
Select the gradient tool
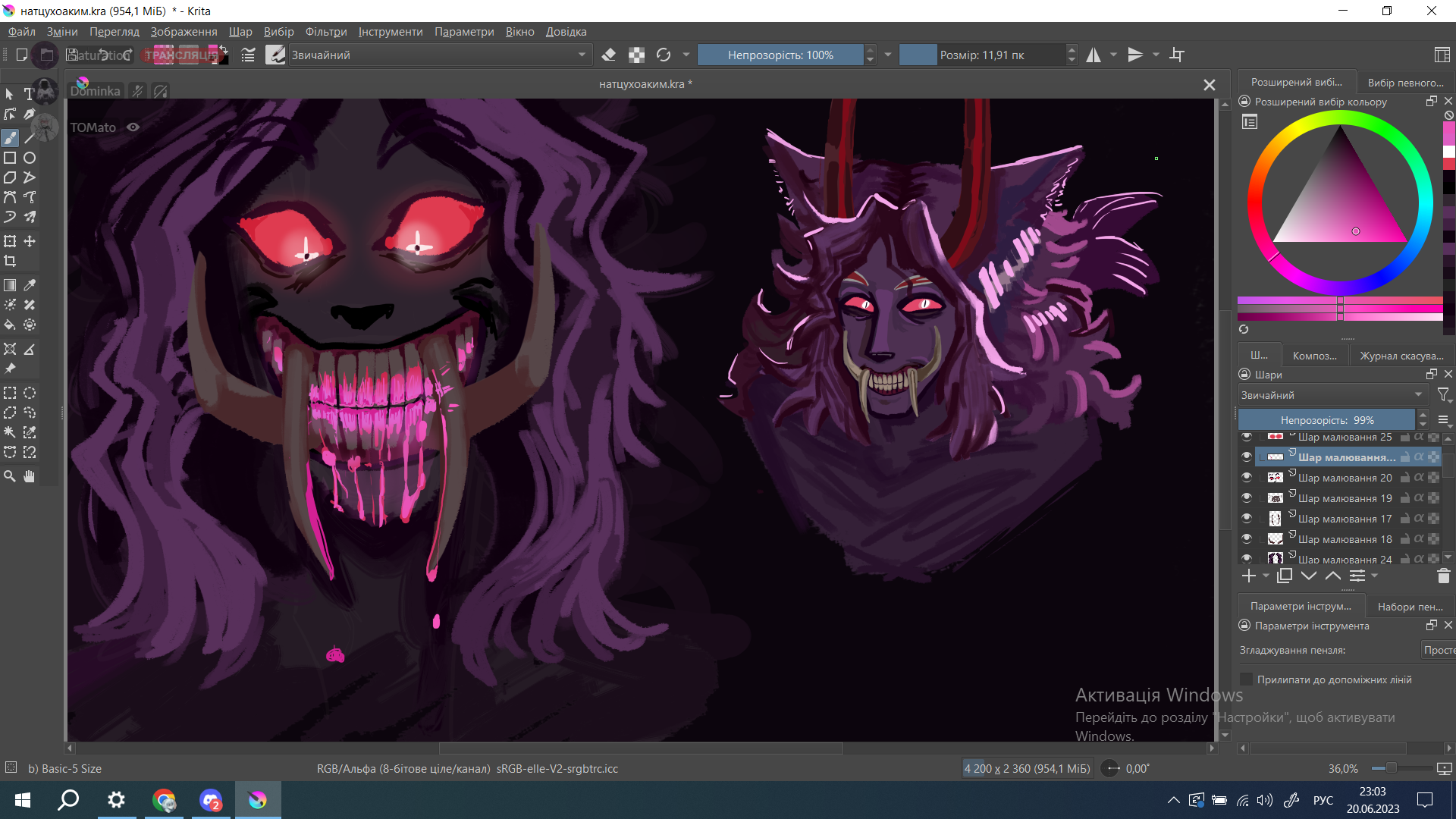click(x=10, y=285)
